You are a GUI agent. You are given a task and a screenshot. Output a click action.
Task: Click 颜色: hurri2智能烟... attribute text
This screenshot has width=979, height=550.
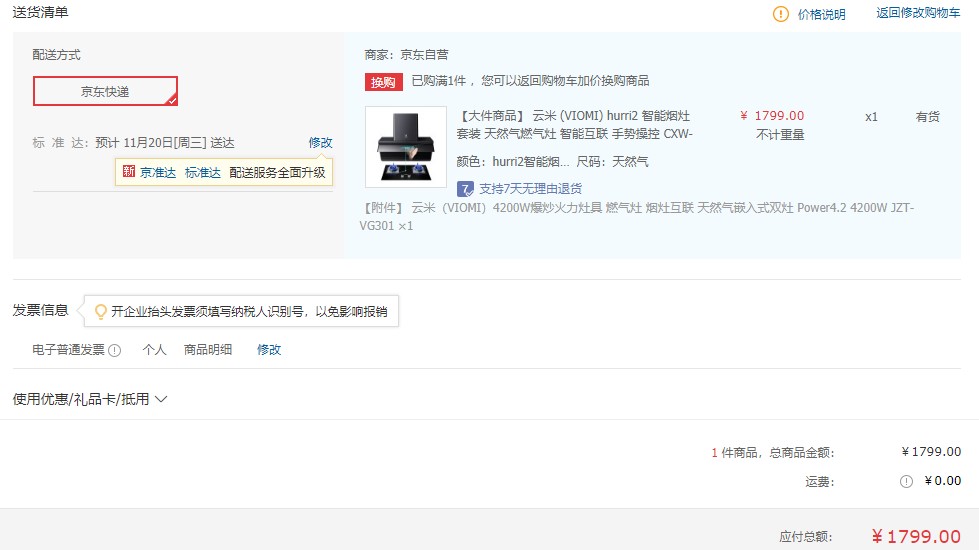[513, 162]
